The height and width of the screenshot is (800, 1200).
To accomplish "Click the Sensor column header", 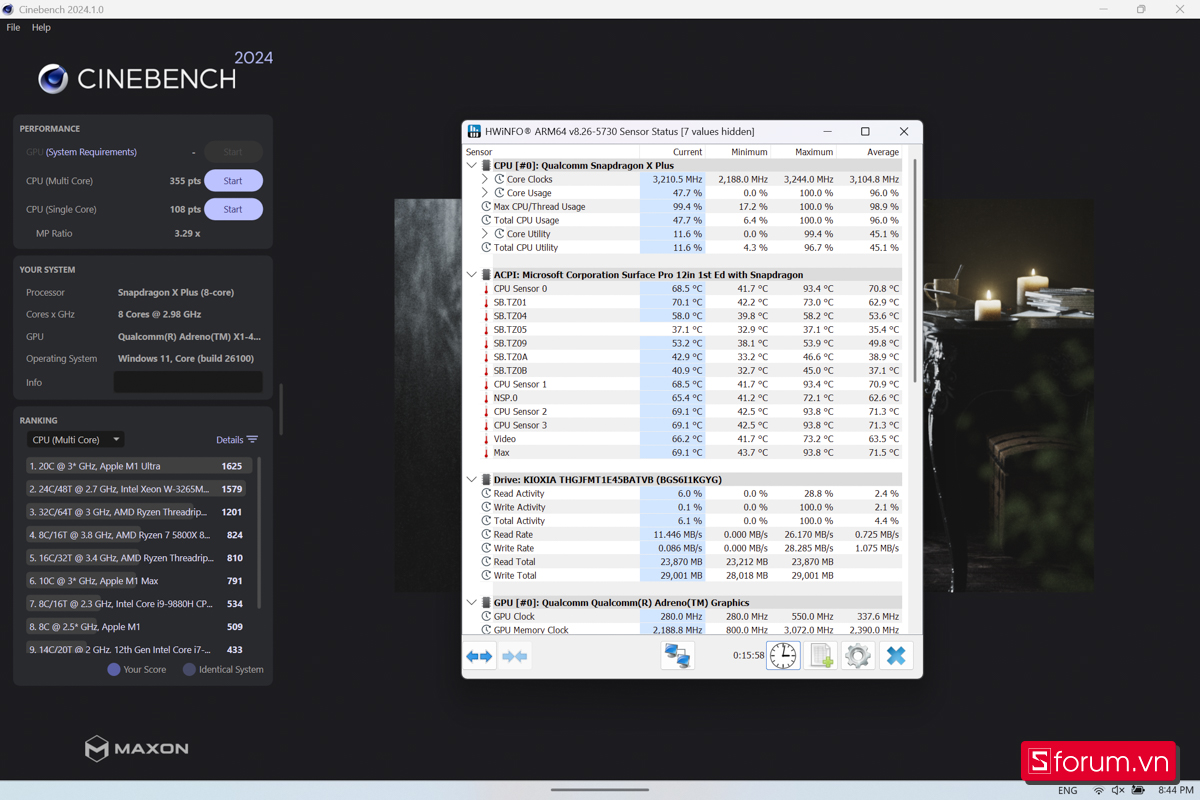I will tap(550, 152).
